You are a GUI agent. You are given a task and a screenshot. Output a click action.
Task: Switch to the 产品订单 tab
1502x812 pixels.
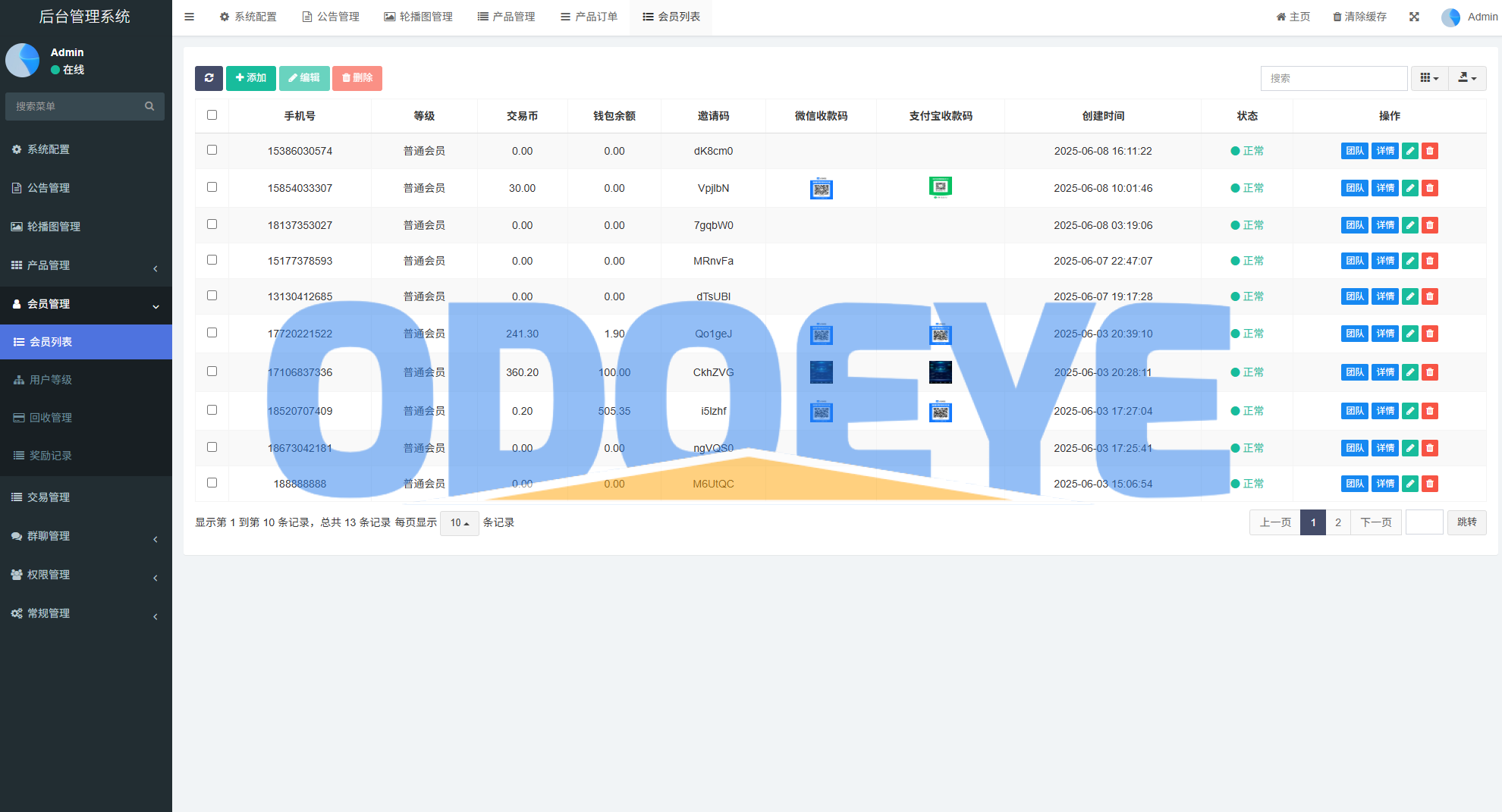pos(589,17)
